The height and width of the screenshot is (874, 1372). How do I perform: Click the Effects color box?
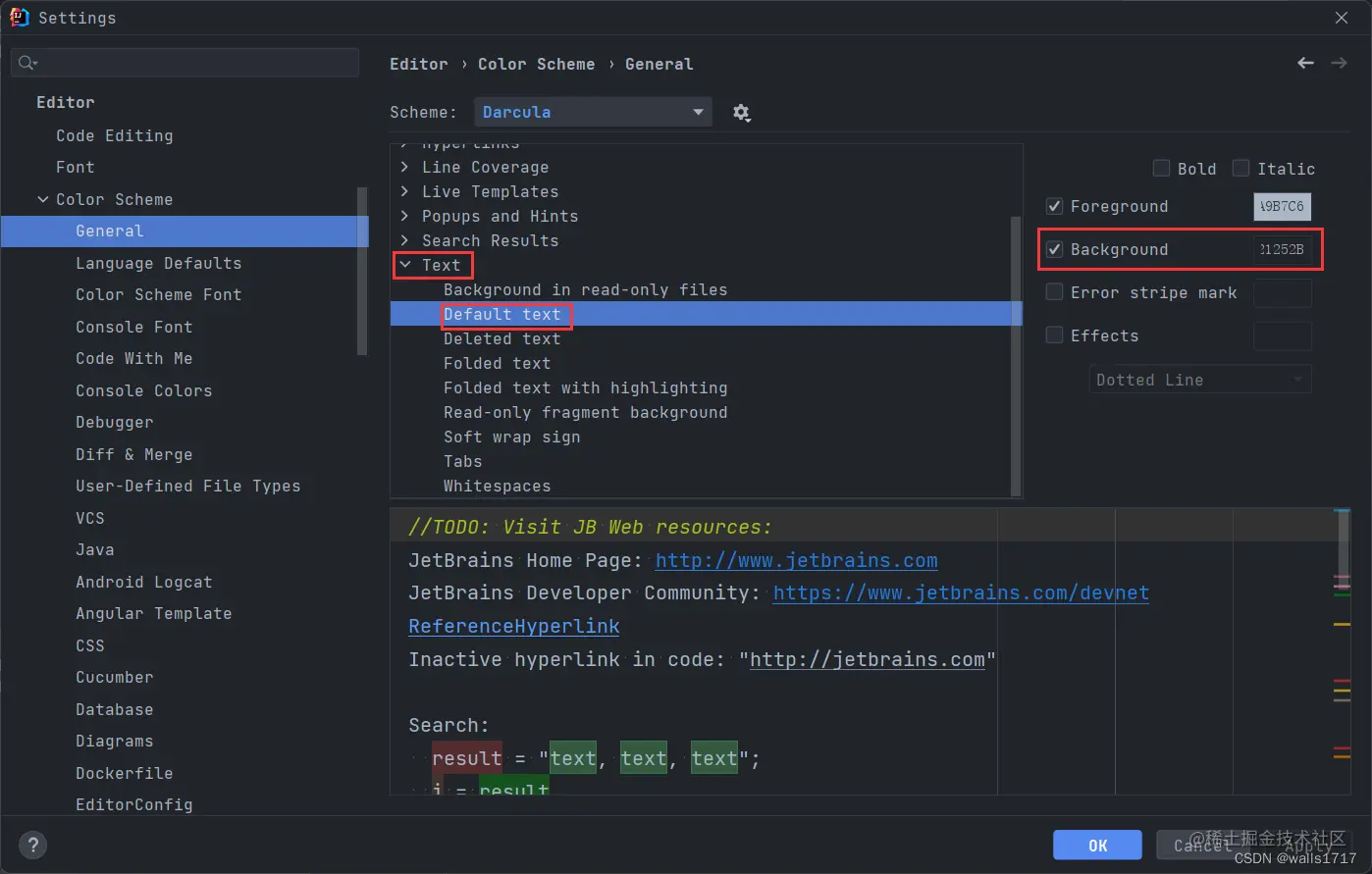(x=1283, y=335)
